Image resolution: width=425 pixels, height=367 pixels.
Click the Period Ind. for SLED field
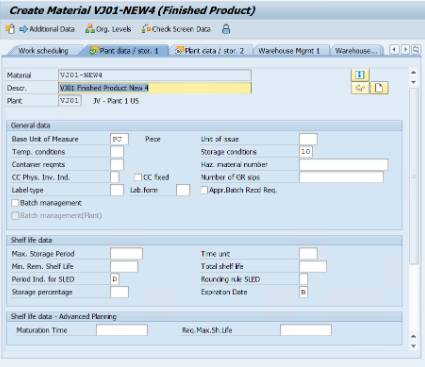(115, 279)
